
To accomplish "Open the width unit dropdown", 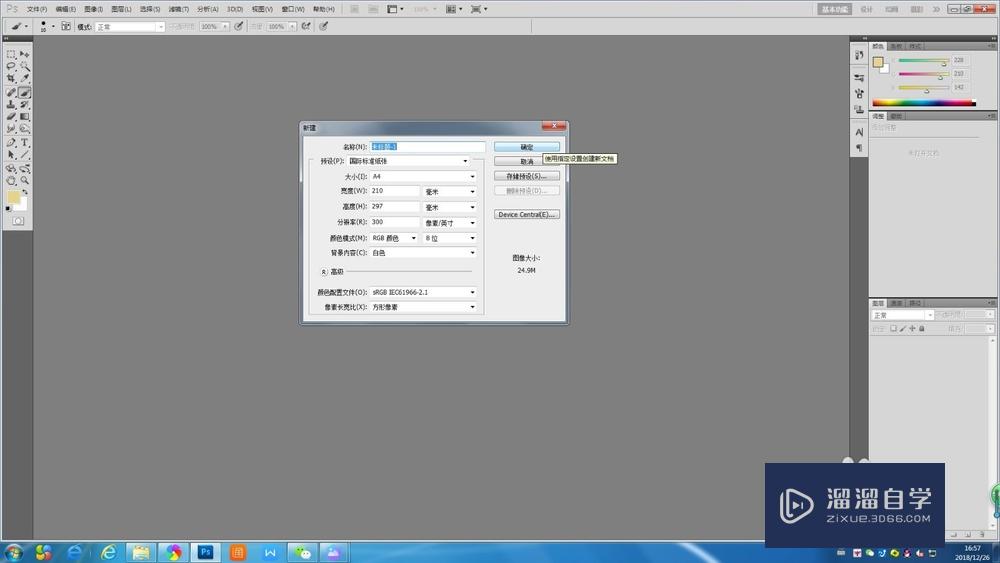I will coord(450,192).
